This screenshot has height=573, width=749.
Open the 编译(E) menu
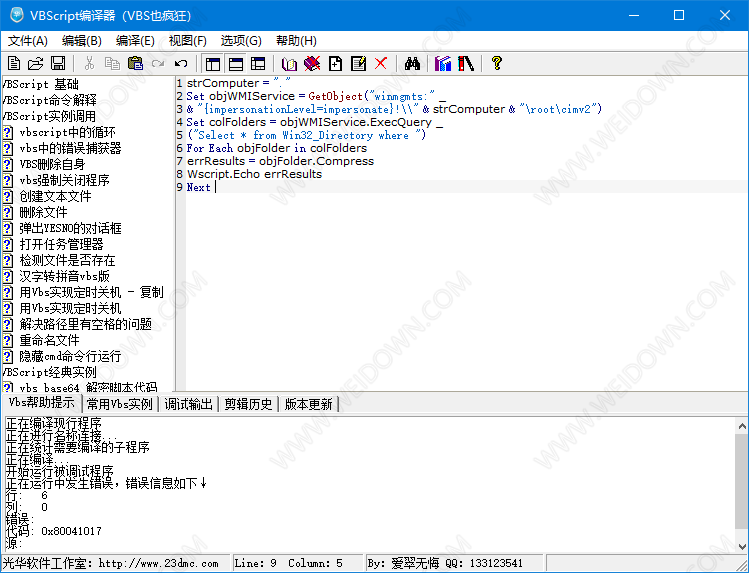pos(135,41)
